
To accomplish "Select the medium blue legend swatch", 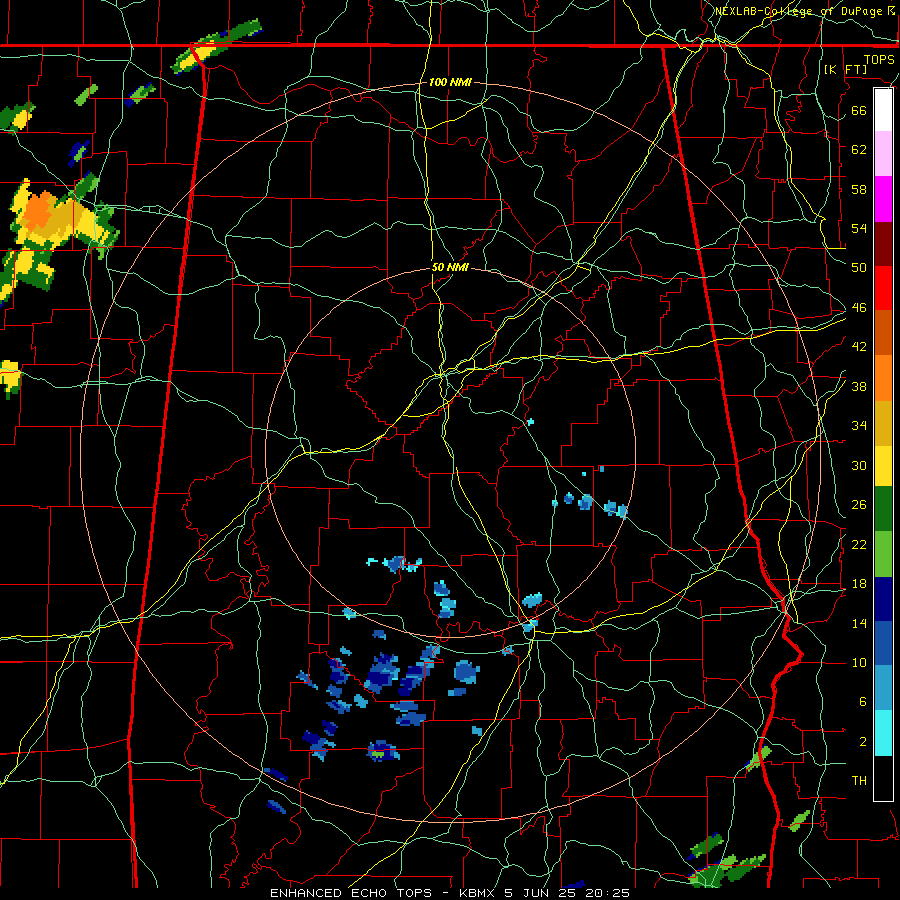I will coord(883,643).
